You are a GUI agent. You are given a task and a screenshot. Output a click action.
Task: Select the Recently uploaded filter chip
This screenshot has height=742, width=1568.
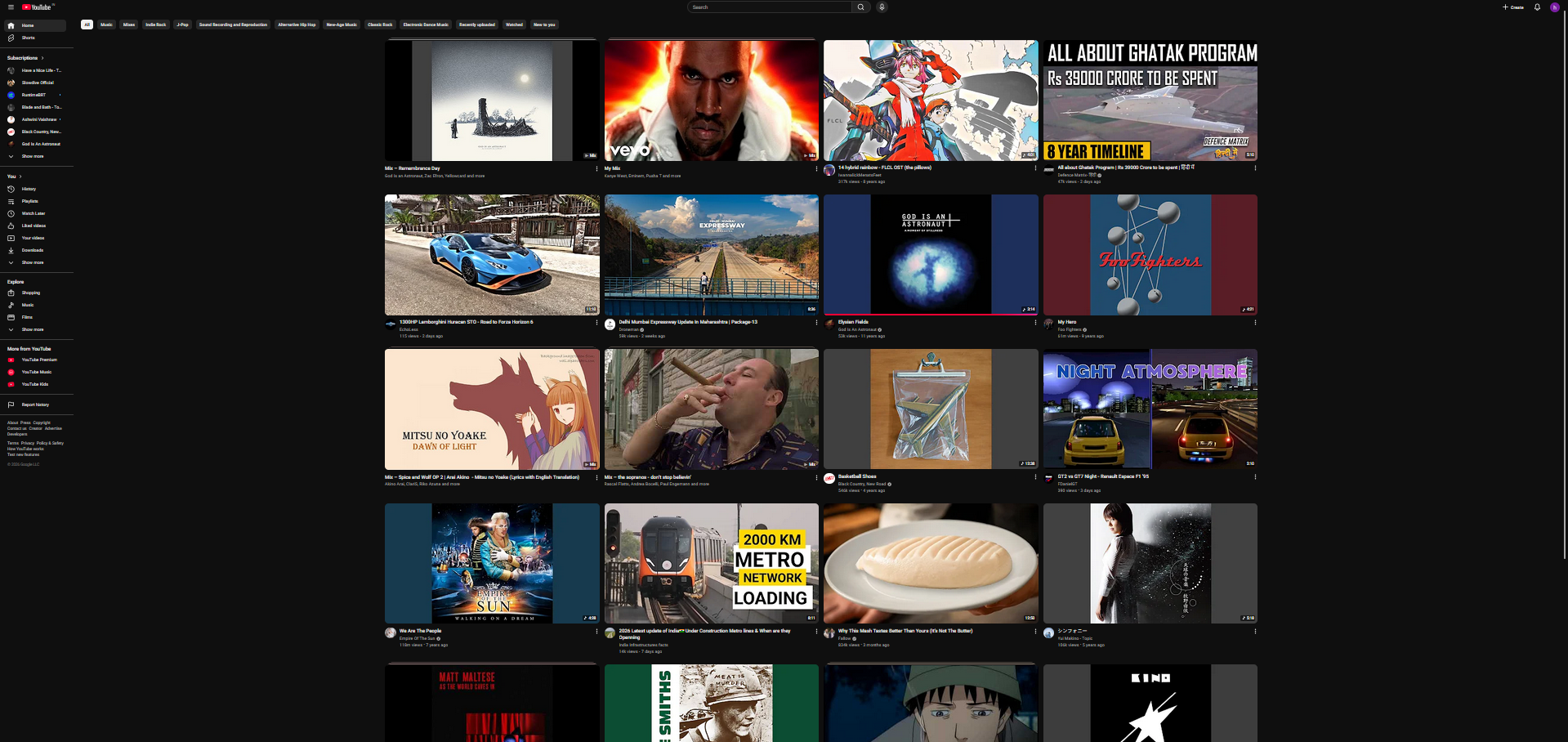pos(476,25)
